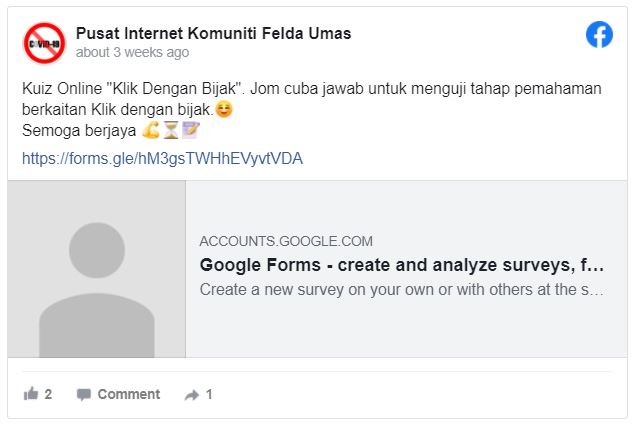Click the Facebook logo icon
The image size is (636, 425).
coord(599,35)
